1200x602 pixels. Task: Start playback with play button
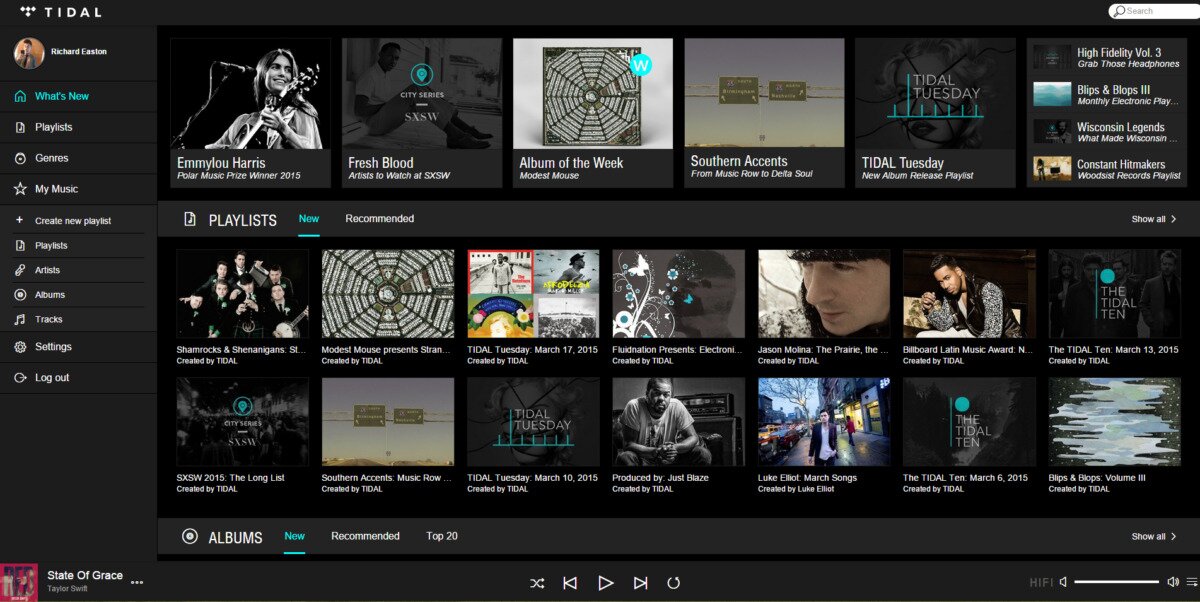coord(605,583)
